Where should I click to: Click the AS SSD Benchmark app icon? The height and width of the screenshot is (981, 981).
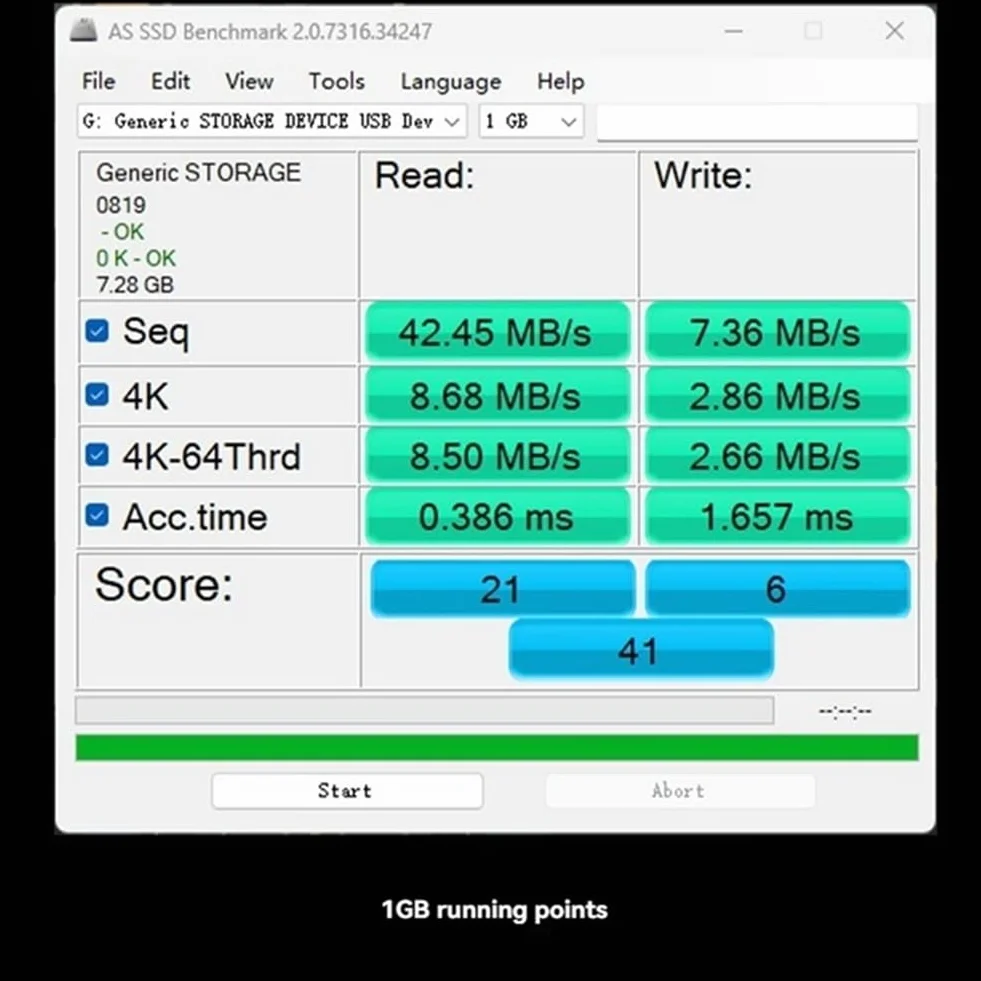[x=84, y=30]
